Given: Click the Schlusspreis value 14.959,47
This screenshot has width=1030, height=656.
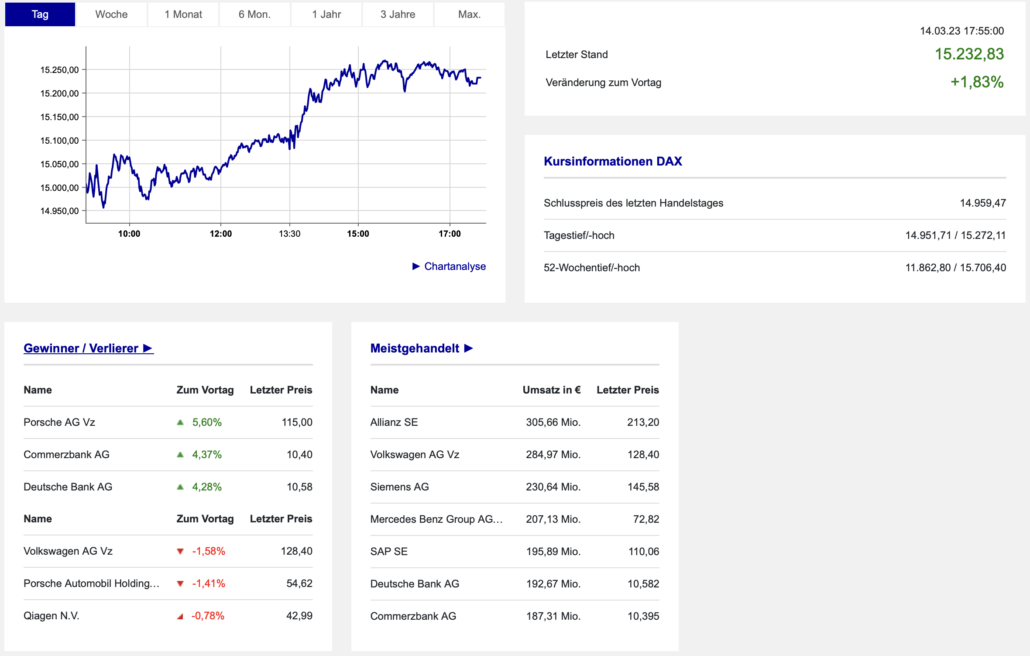Looking at the screenshot, I should 983,203.
